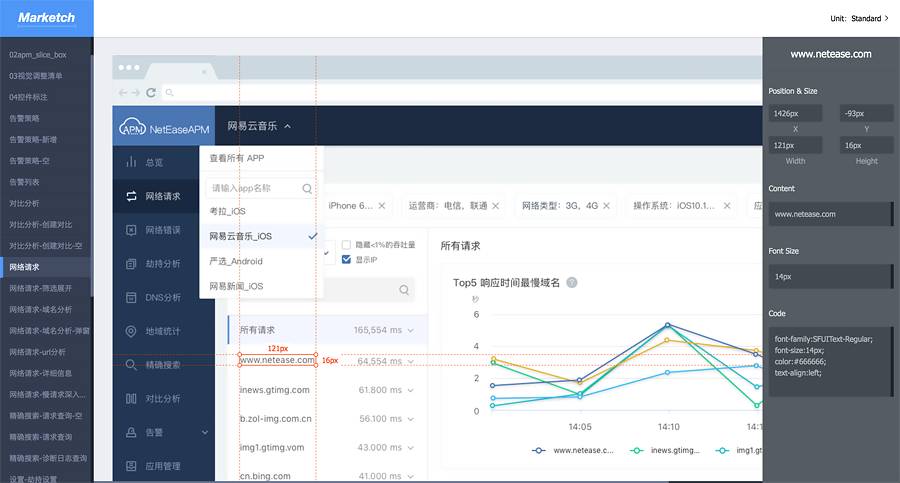Click the 请输入app名称 search field
This screenshot has width=900, height=483.
[260, 188]
